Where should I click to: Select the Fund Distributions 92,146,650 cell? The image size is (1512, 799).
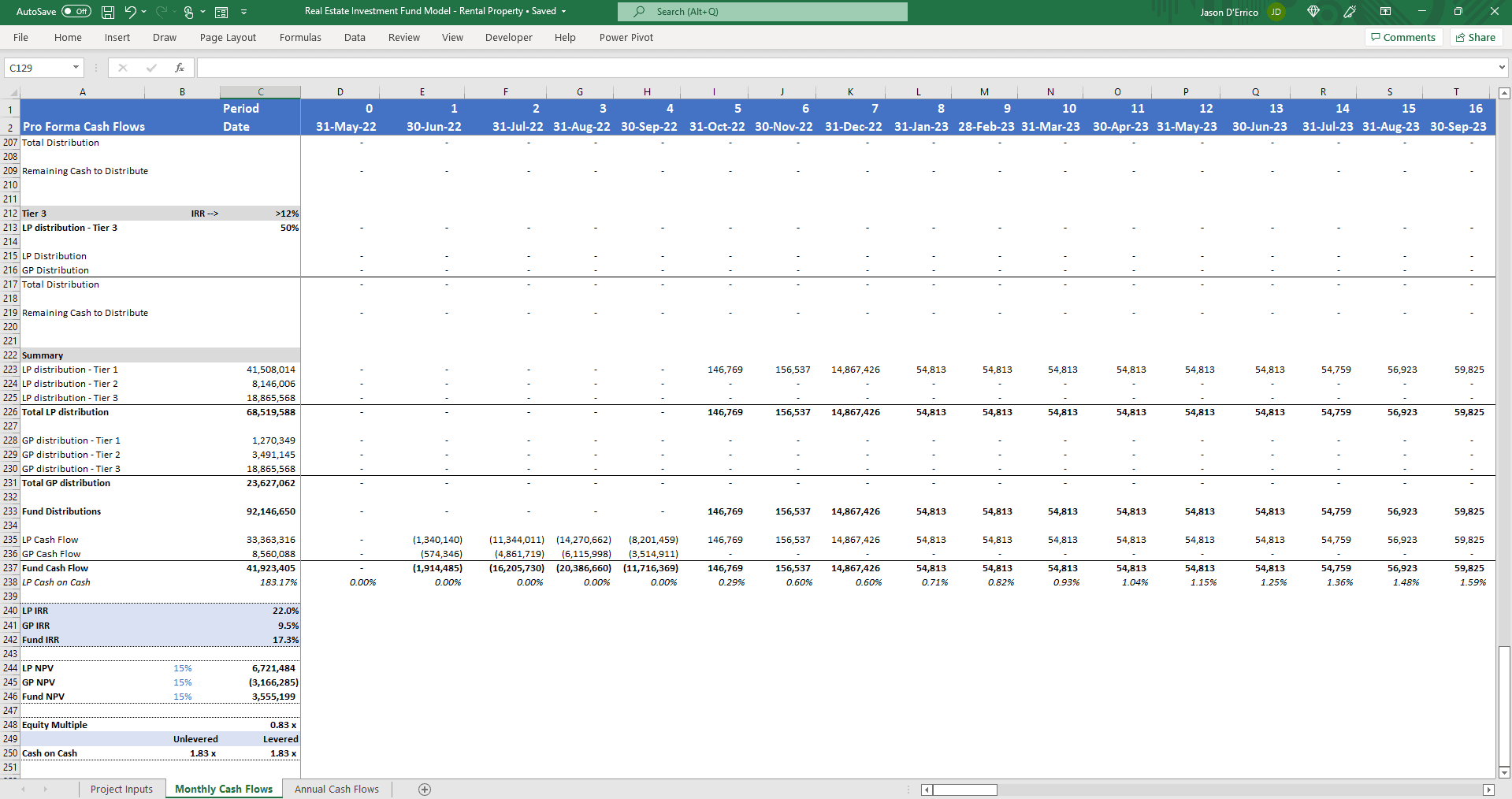point(260,511)
